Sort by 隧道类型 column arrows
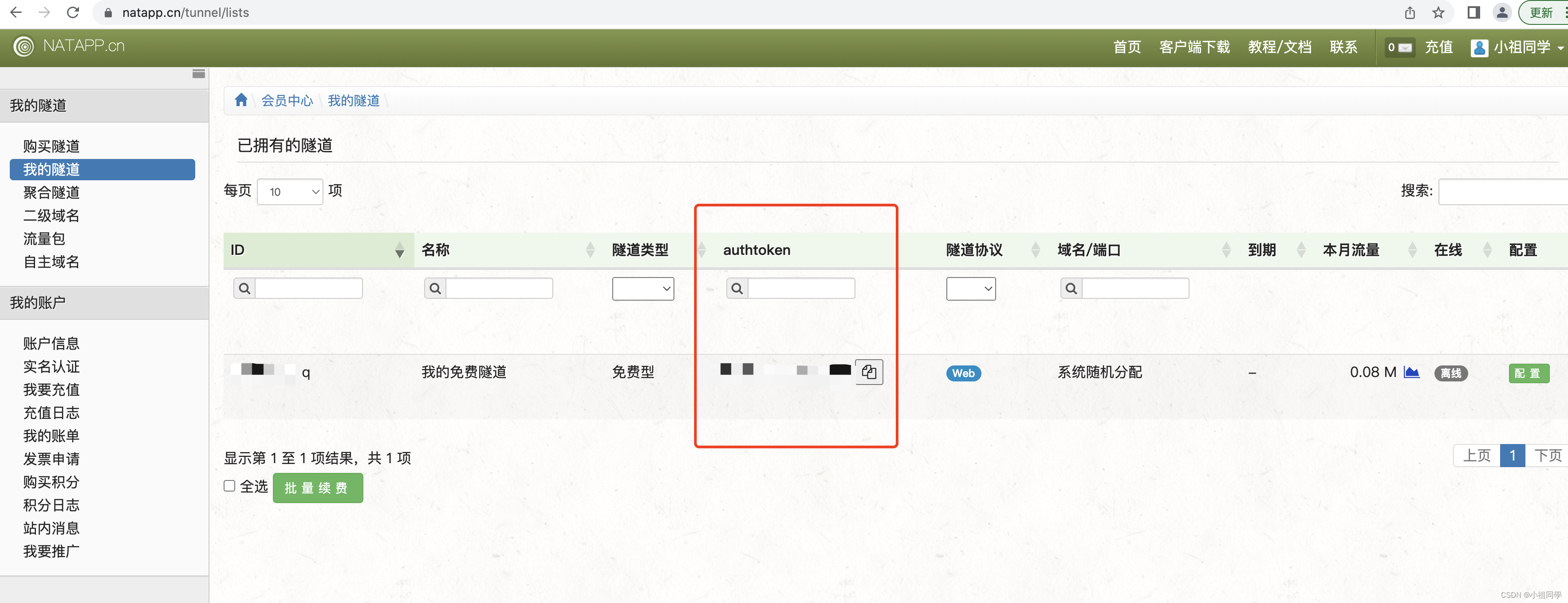 (701, 250)
